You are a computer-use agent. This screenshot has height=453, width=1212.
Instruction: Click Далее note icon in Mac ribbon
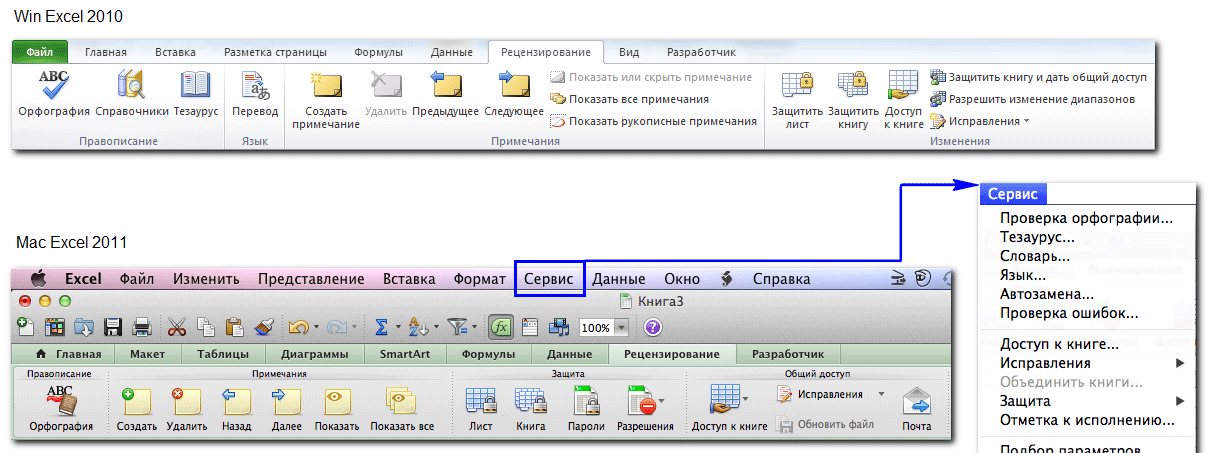[x=287, y=401]
